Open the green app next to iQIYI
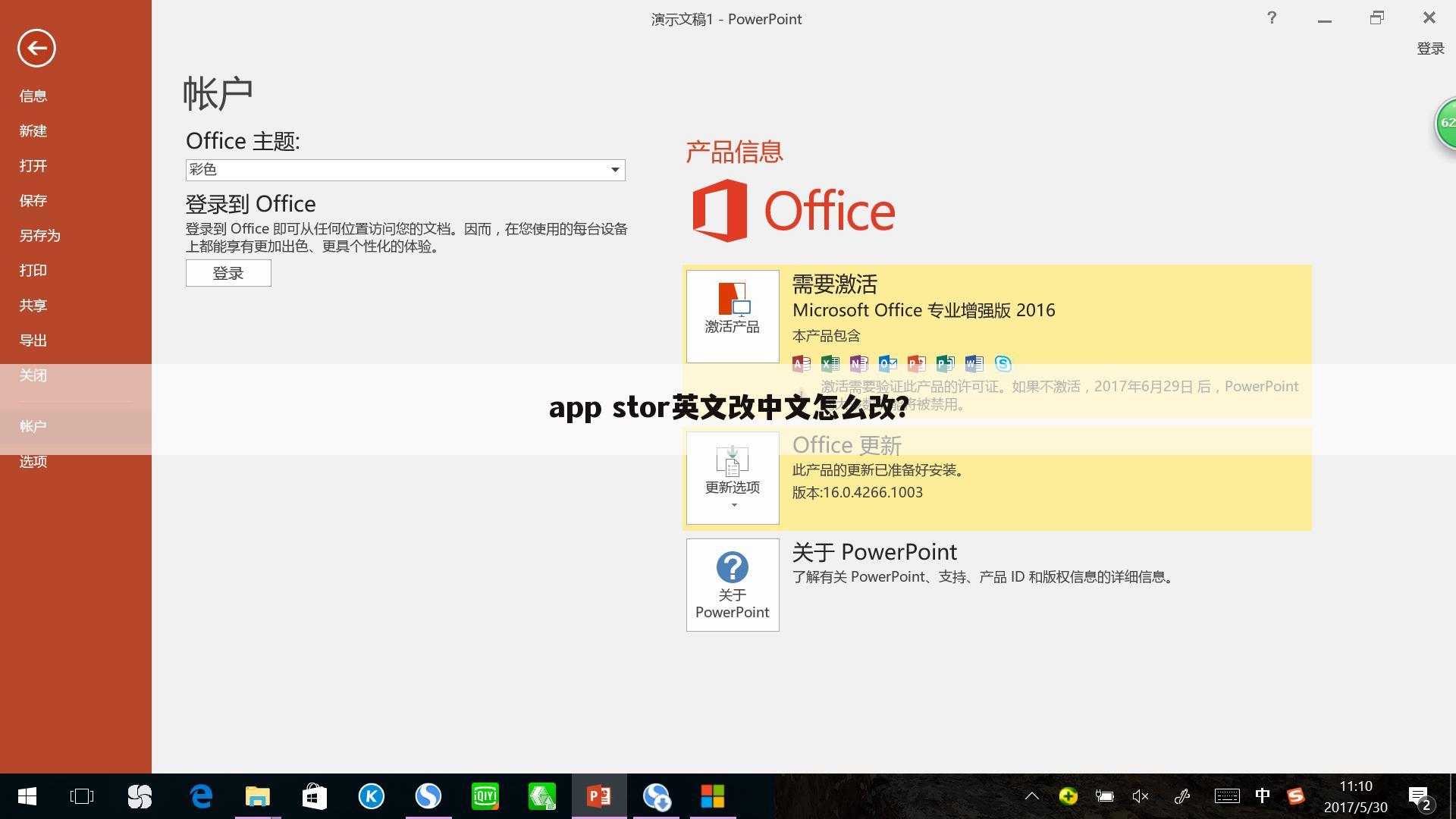 (x=542, y=796)
